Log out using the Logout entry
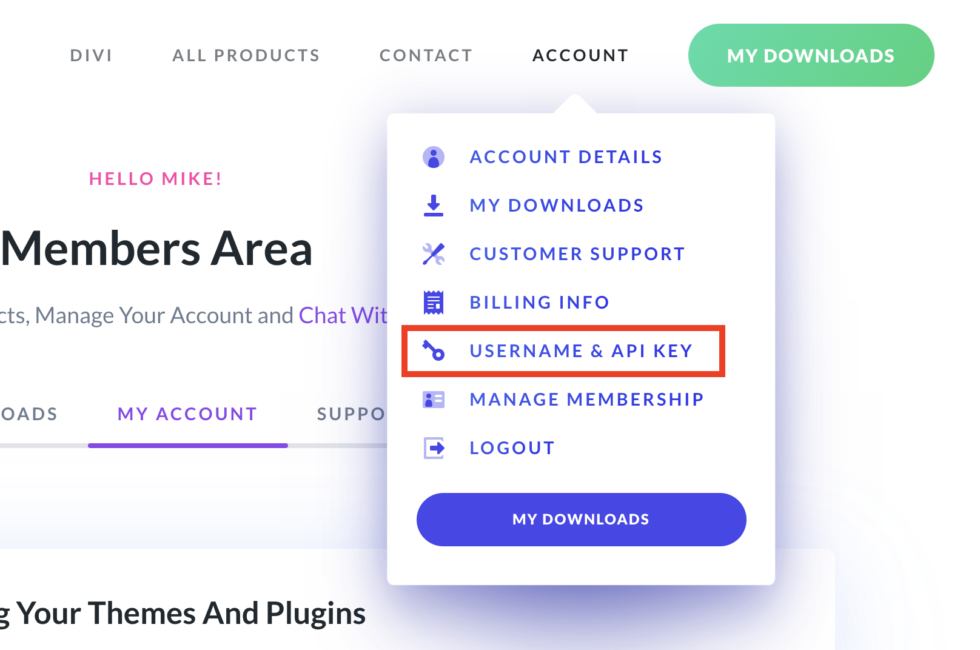 (x=512, y=448)
